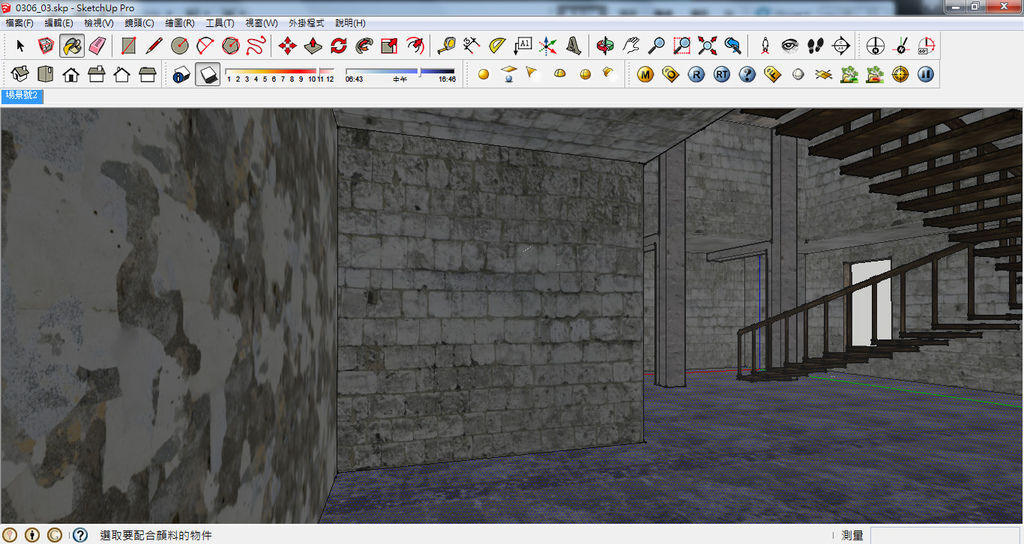
Task: Open the 視窗(W) menu
Action: tap(261, 23)
